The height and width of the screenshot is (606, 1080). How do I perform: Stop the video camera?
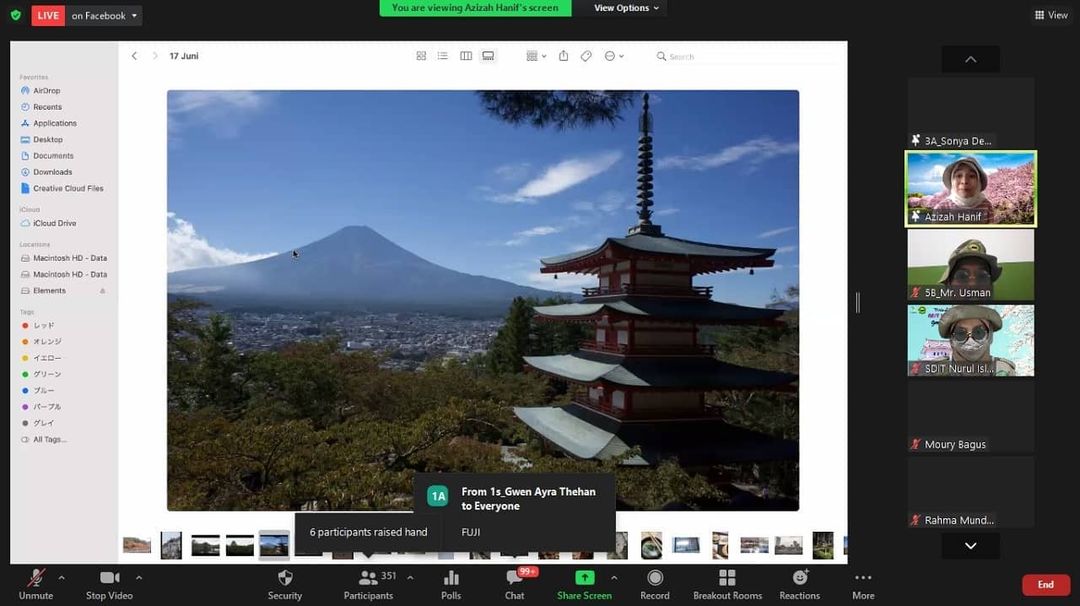[x=110, y=579]
